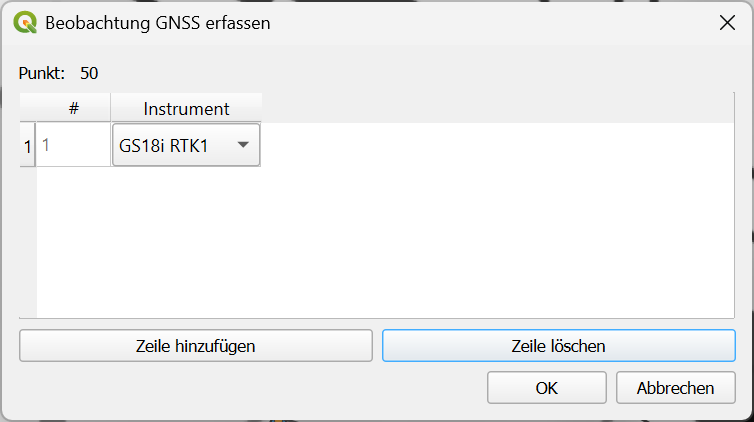Click the empty row-header strip below row 1

(x=28, y=242)
